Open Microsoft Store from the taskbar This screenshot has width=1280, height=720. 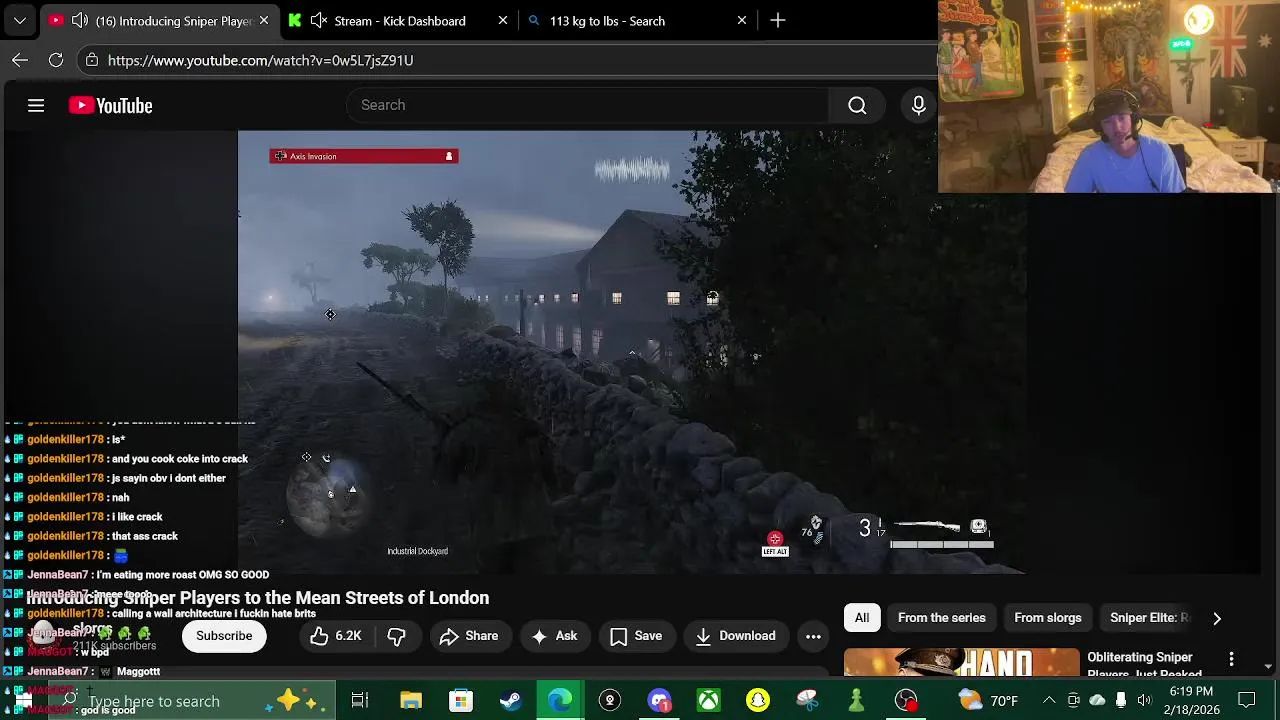tap(460, 701)
